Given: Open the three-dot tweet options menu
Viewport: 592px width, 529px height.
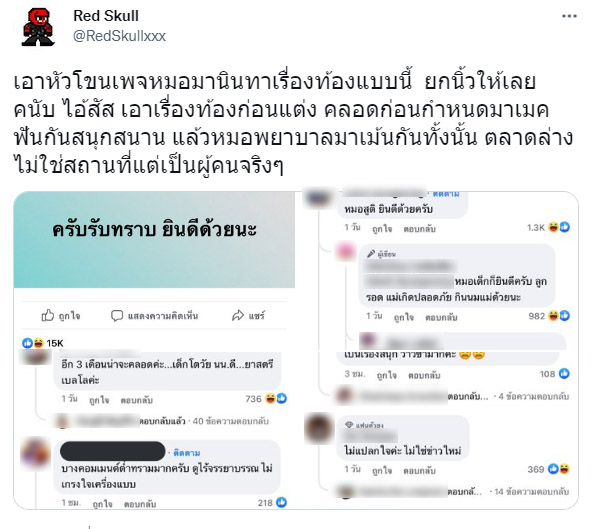Looking at the screenshot, I should coord(569,16).
